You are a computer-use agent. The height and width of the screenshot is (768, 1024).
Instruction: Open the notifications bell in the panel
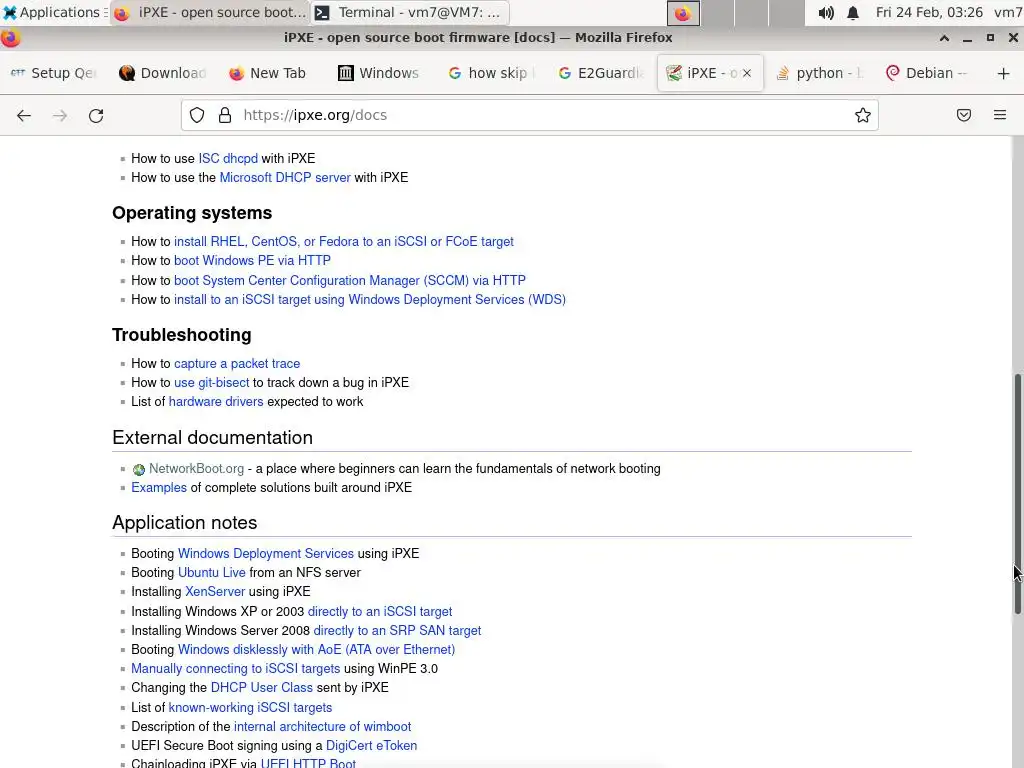[x=853, y=12]
